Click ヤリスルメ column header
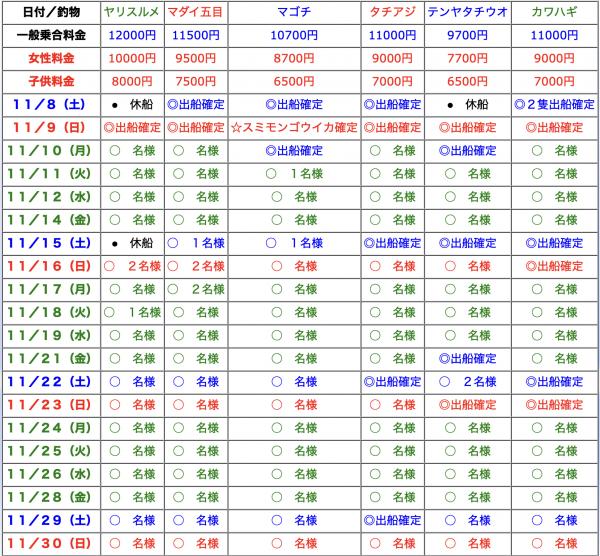 tap(132, 12)
